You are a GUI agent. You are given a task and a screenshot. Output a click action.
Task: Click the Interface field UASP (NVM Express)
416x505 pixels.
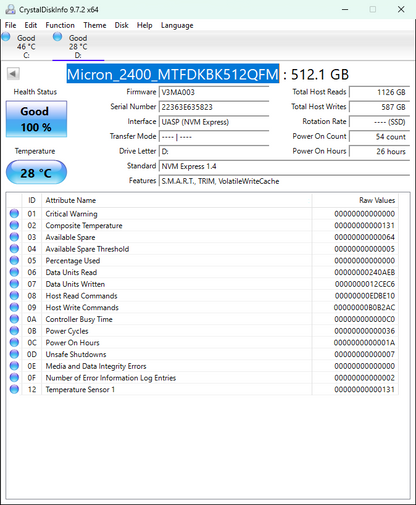tap(214, 122)
